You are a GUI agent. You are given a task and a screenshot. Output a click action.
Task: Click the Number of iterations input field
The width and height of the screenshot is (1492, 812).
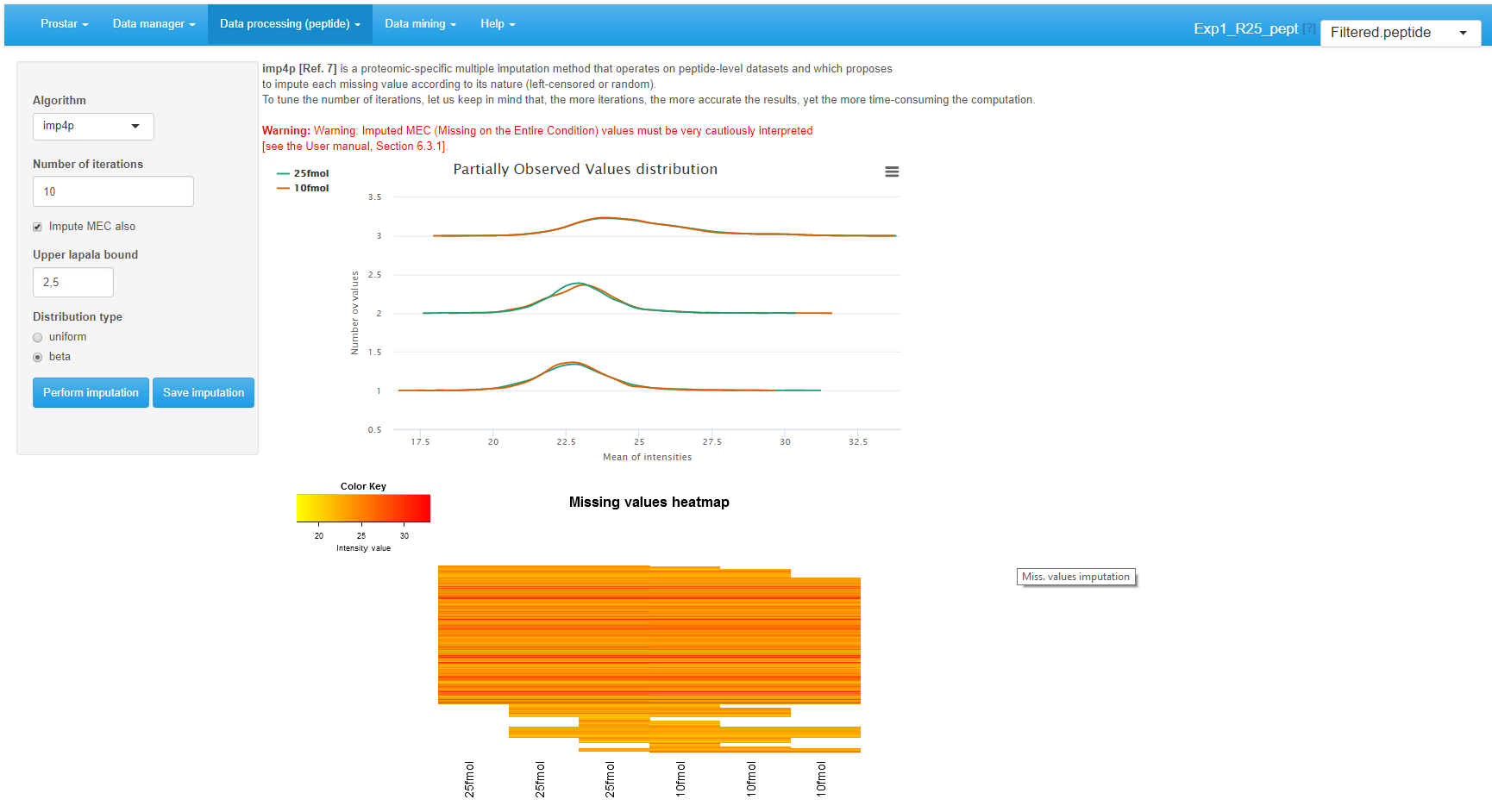click(x=112, y=191)
